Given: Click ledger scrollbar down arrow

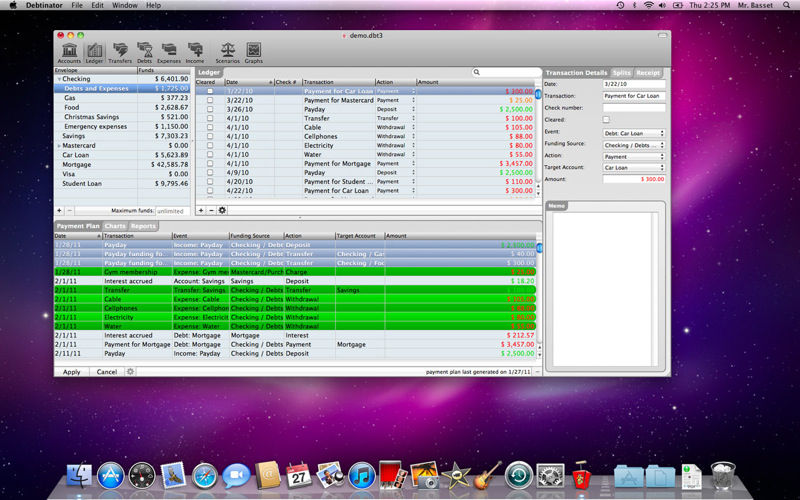Looking at the screenshot, I should [538, 194].
